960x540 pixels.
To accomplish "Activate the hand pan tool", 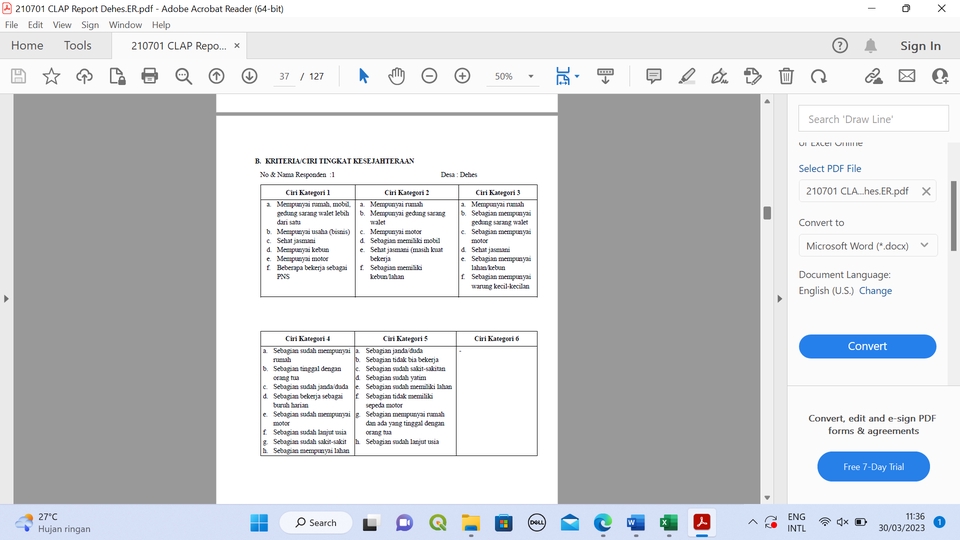I will pos(397,76).
